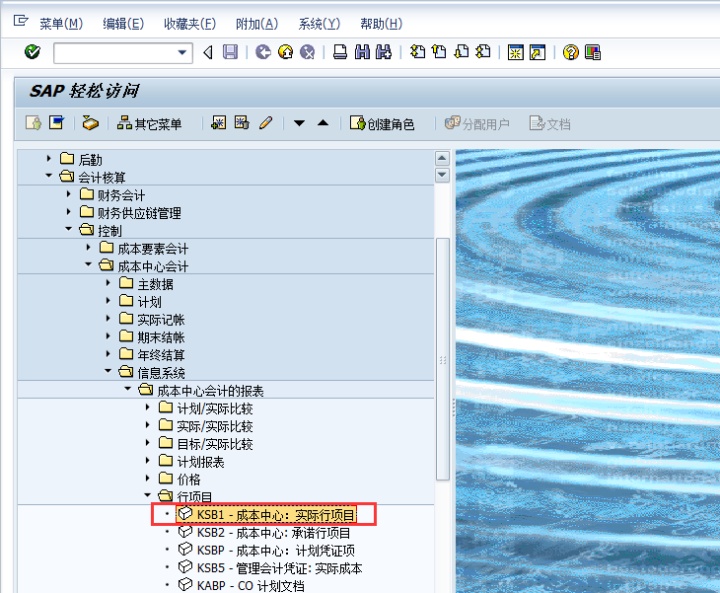The image size is (720, 593).
Task: Click the 创建角色 button
Action: tap(382, 124)
